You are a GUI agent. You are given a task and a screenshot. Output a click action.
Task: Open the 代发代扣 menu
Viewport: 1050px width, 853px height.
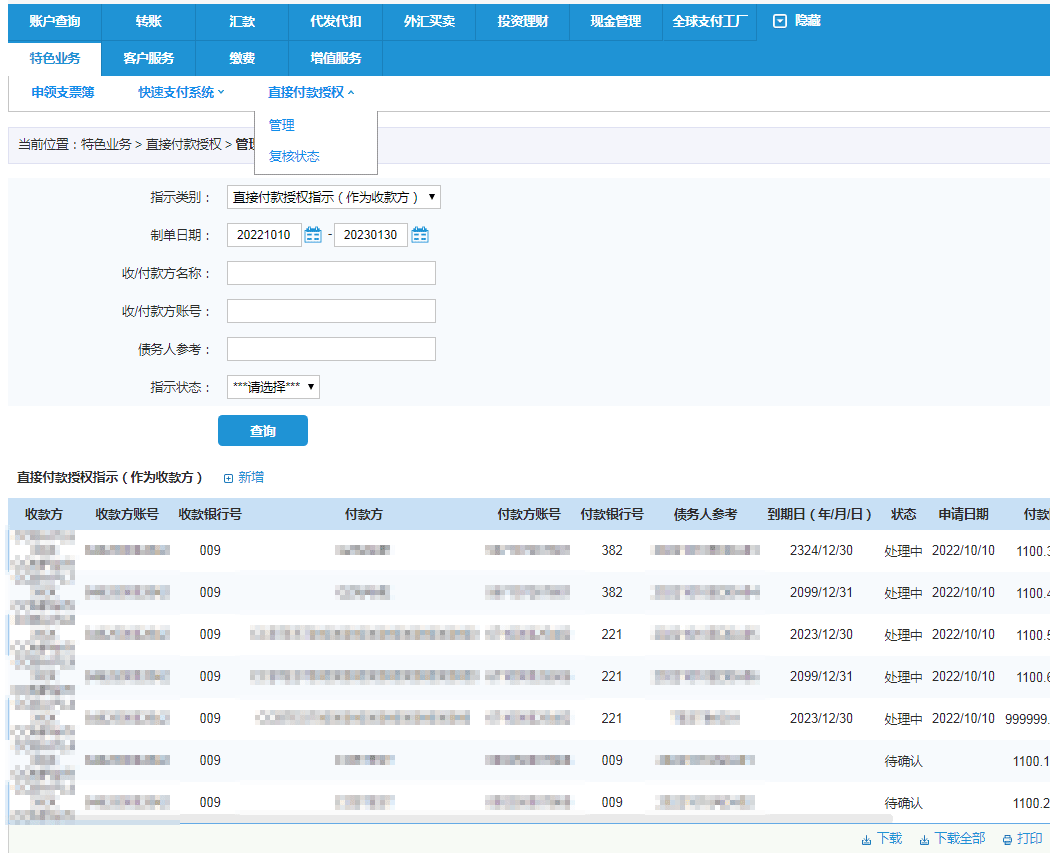335,21
